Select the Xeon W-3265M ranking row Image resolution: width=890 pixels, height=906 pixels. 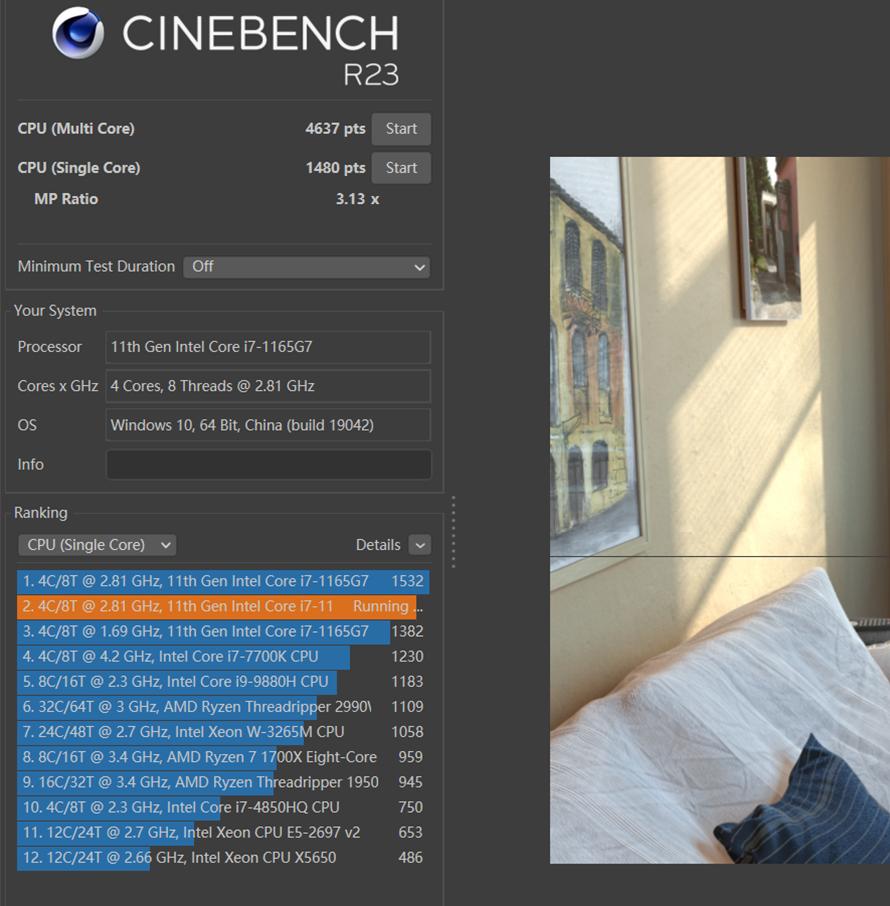[x=223, y=732]
